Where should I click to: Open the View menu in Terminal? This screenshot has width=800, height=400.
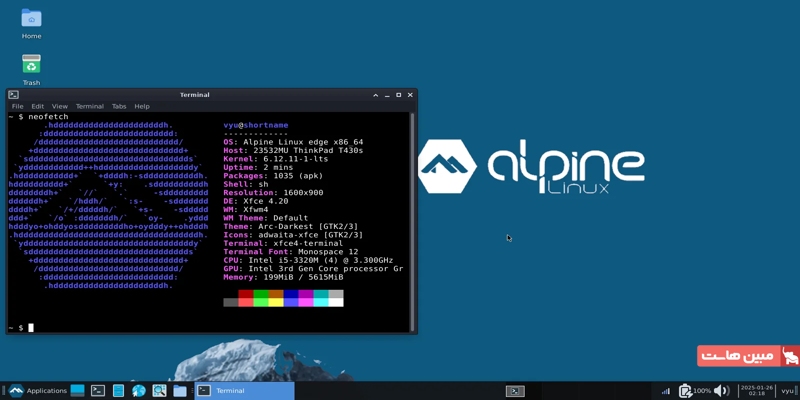(60, 106)
